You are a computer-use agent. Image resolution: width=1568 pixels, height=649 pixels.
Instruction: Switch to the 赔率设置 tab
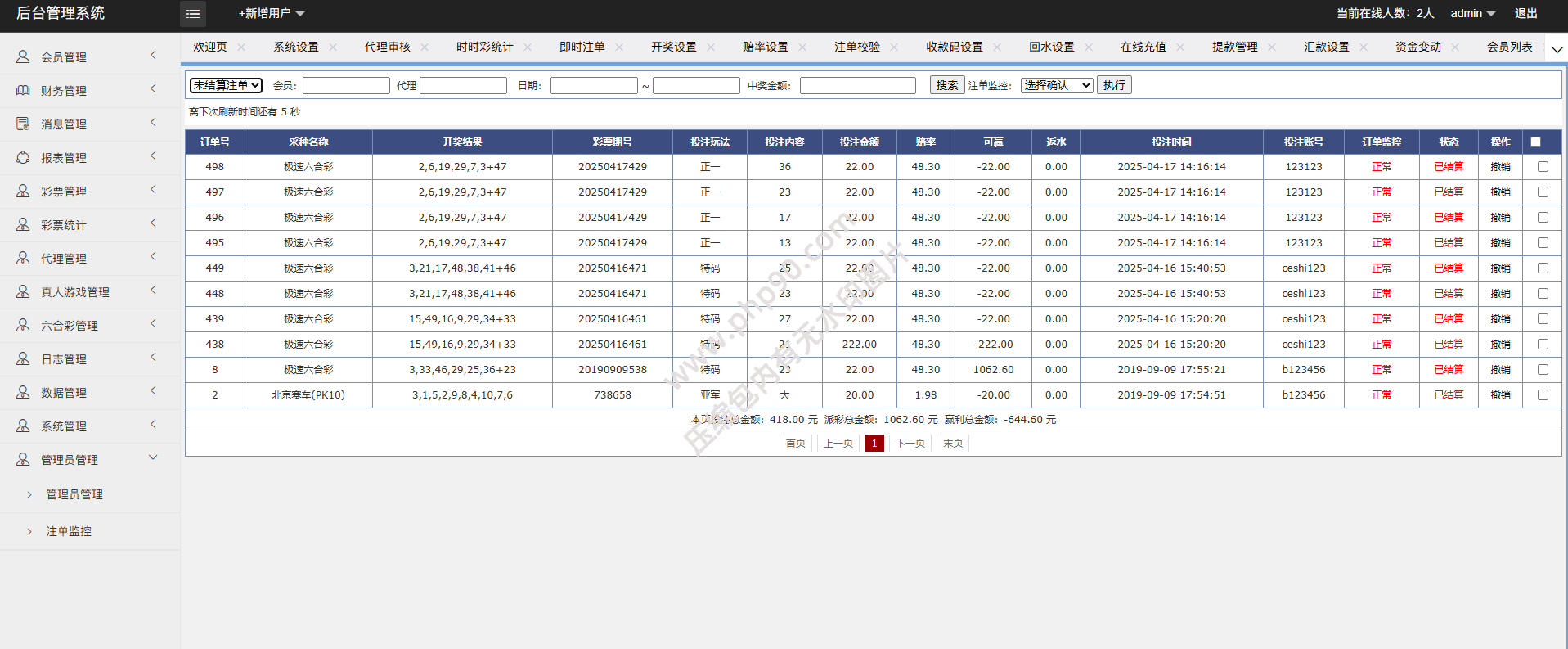click(x=765, y=47)
